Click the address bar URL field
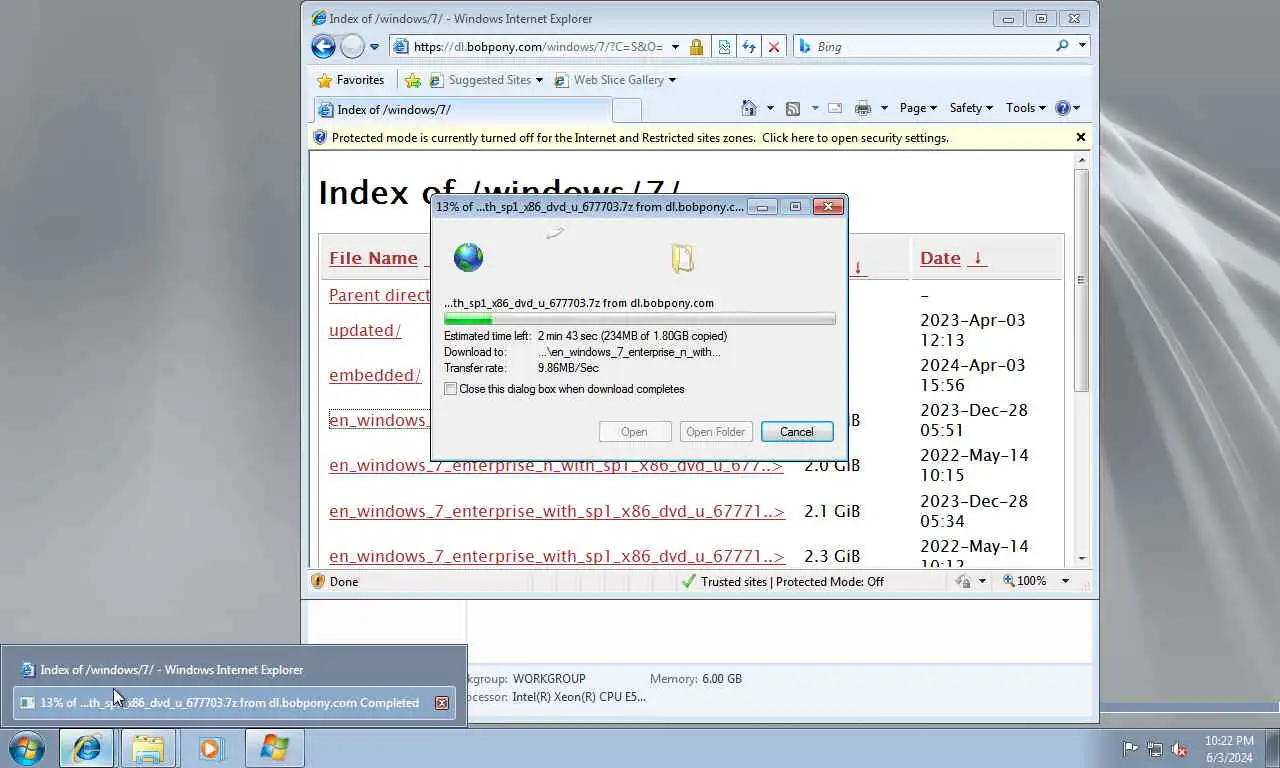 [x=538, y=47]
